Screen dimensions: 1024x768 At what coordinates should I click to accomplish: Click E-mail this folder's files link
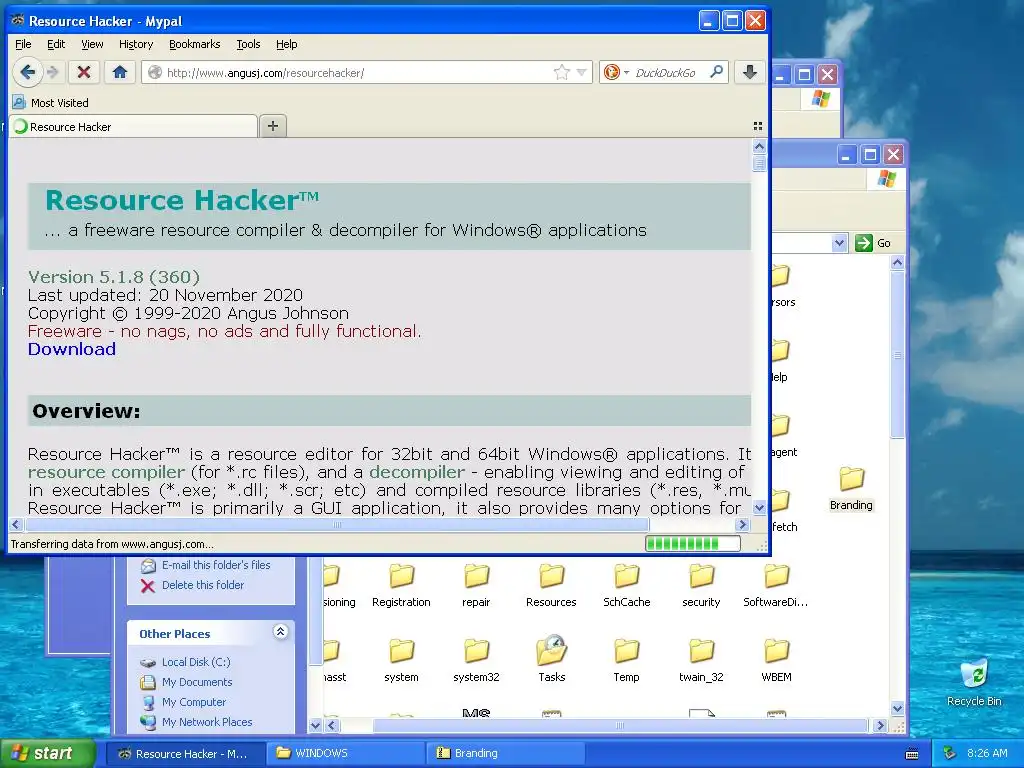point(216,565)
